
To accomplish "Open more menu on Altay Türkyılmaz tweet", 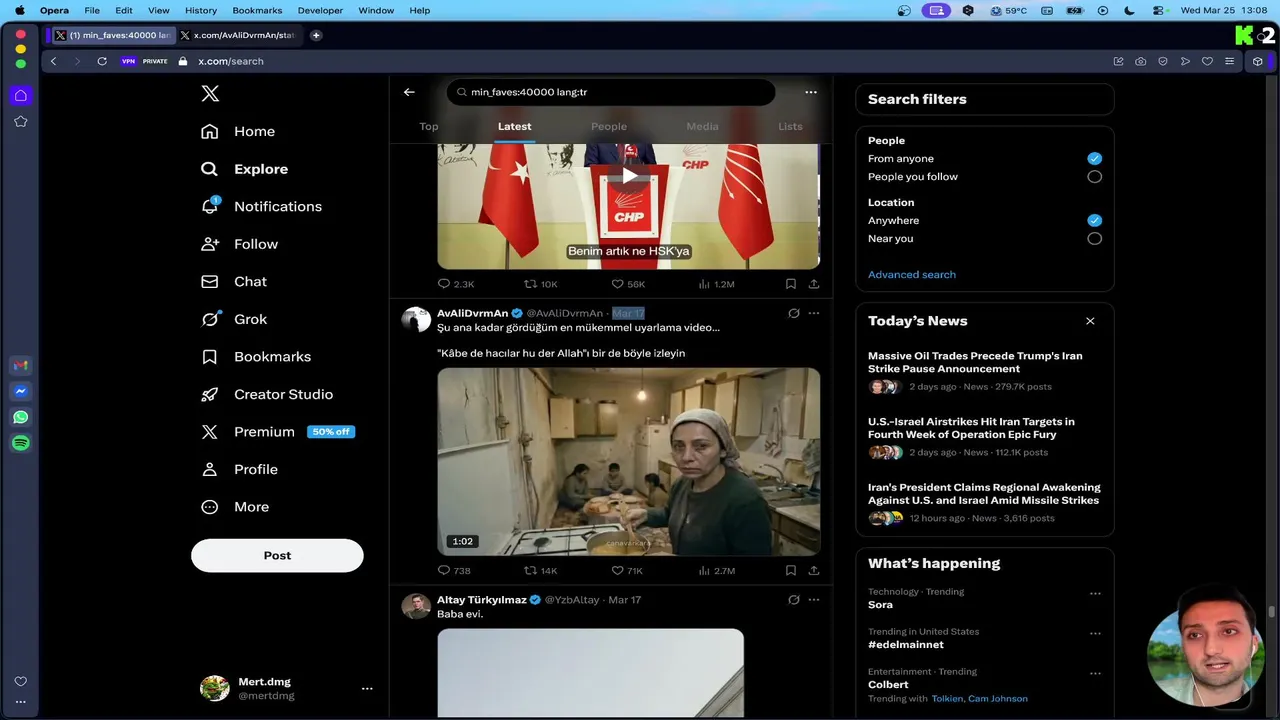I will (814, 600).
